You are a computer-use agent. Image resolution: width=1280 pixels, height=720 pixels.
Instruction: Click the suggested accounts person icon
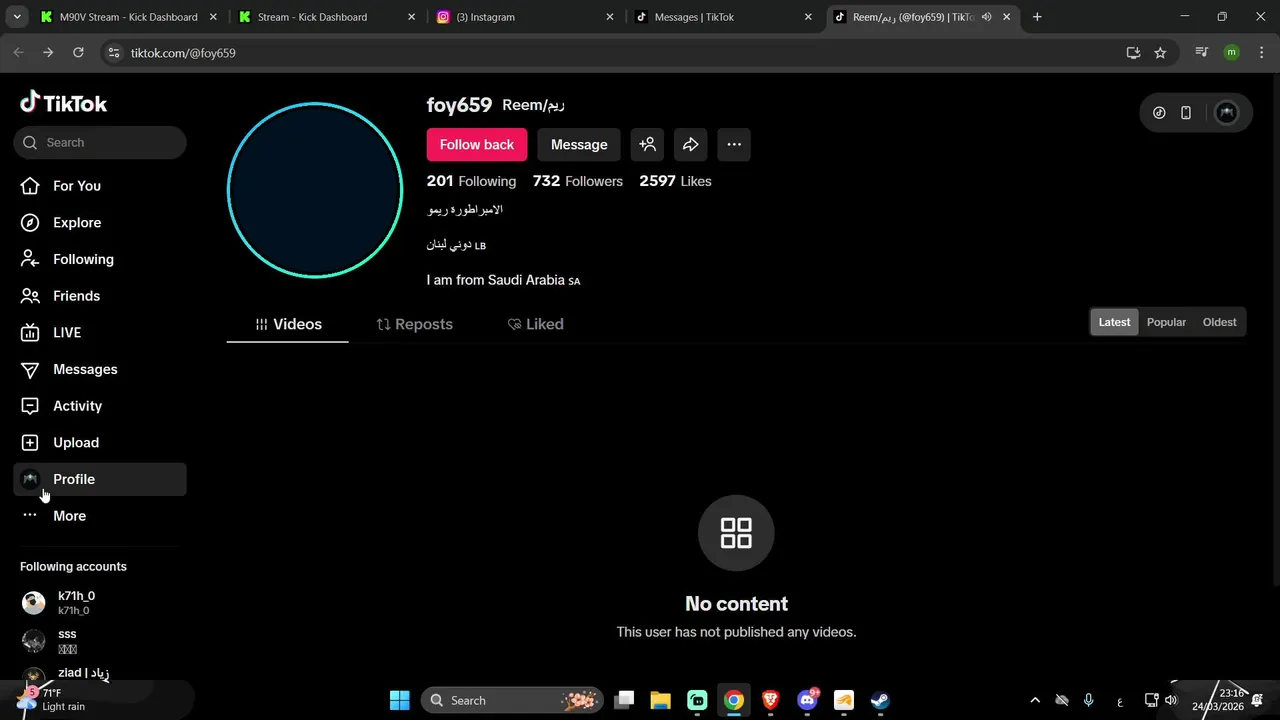pyautogui.click(x=648, y=145)
